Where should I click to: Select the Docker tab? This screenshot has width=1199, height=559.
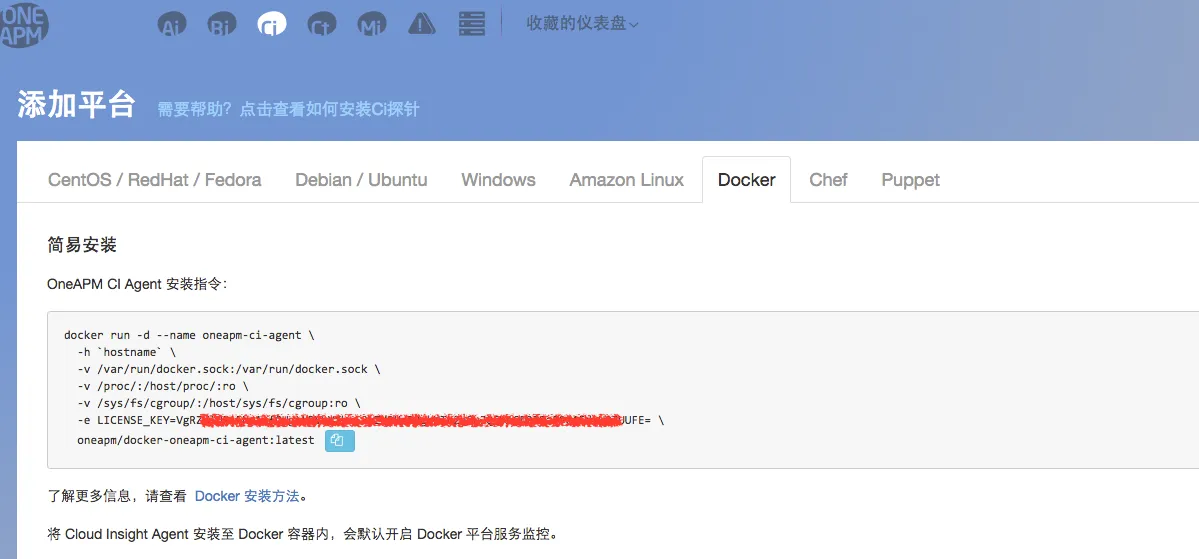746,180
